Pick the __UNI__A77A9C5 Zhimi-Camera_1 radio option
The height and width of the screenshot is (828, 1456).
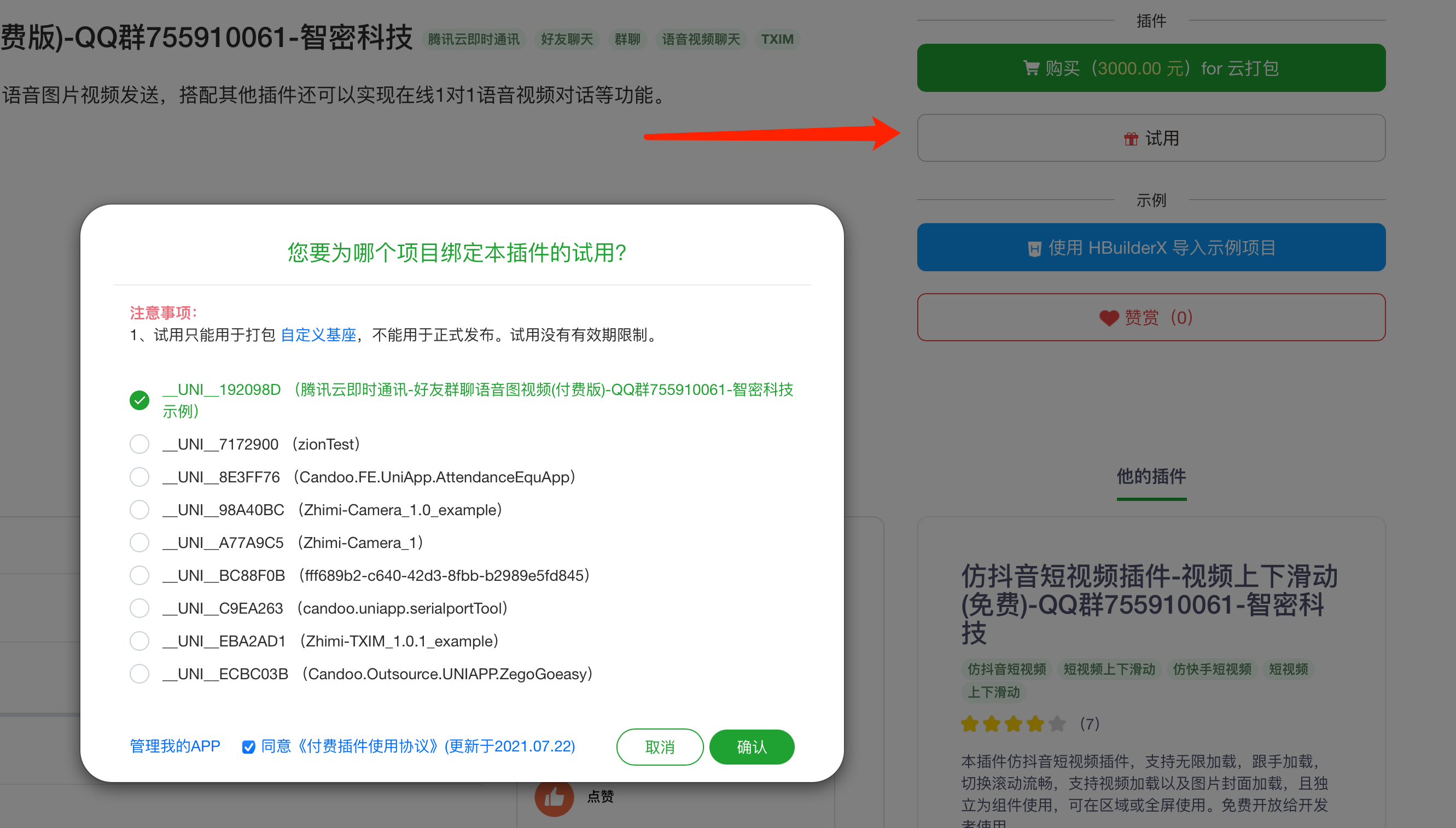[139, 543]
